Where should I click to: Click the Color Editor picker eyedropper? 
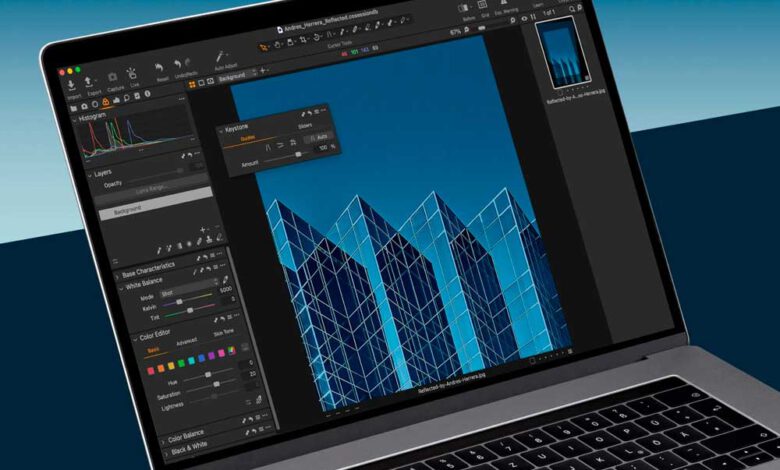click(259, 399)
